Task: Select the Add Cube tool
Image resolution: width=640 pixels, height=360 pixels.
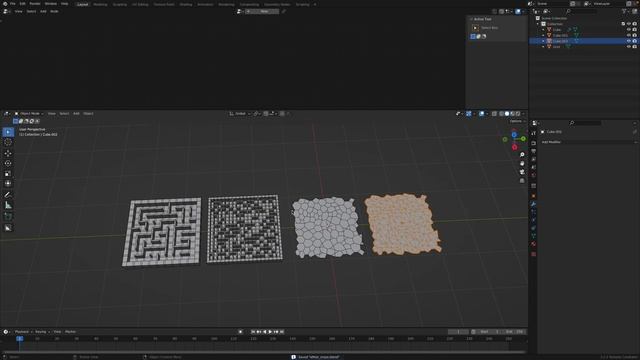Action: (8, 217)
